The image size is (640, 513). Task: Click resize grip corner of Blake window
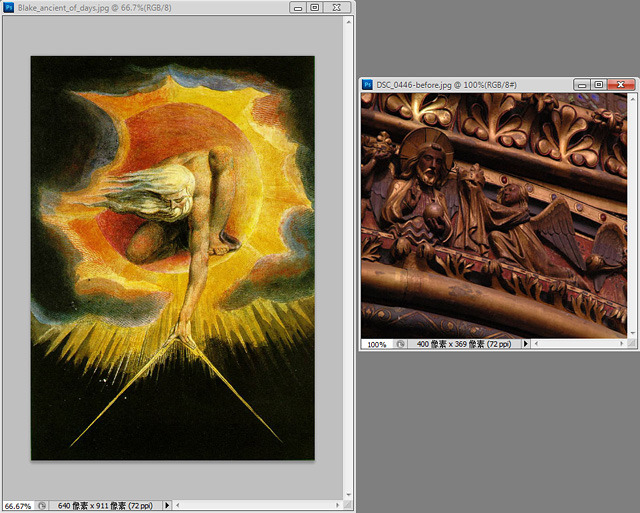coord(348,505)
